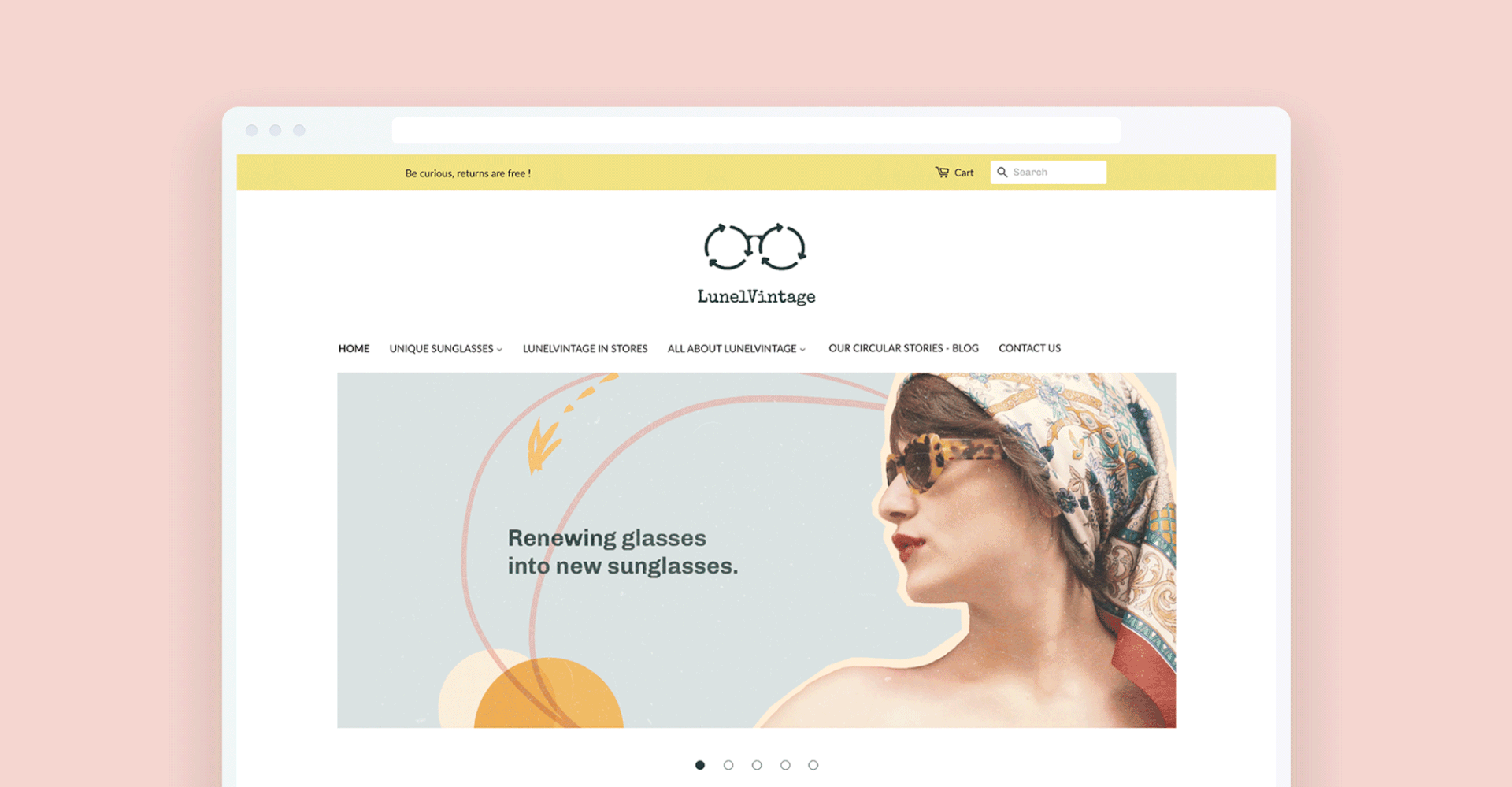1512x787 pixels.
Task: Click the second gray browser window dot
Action: [x=276, y=130]
